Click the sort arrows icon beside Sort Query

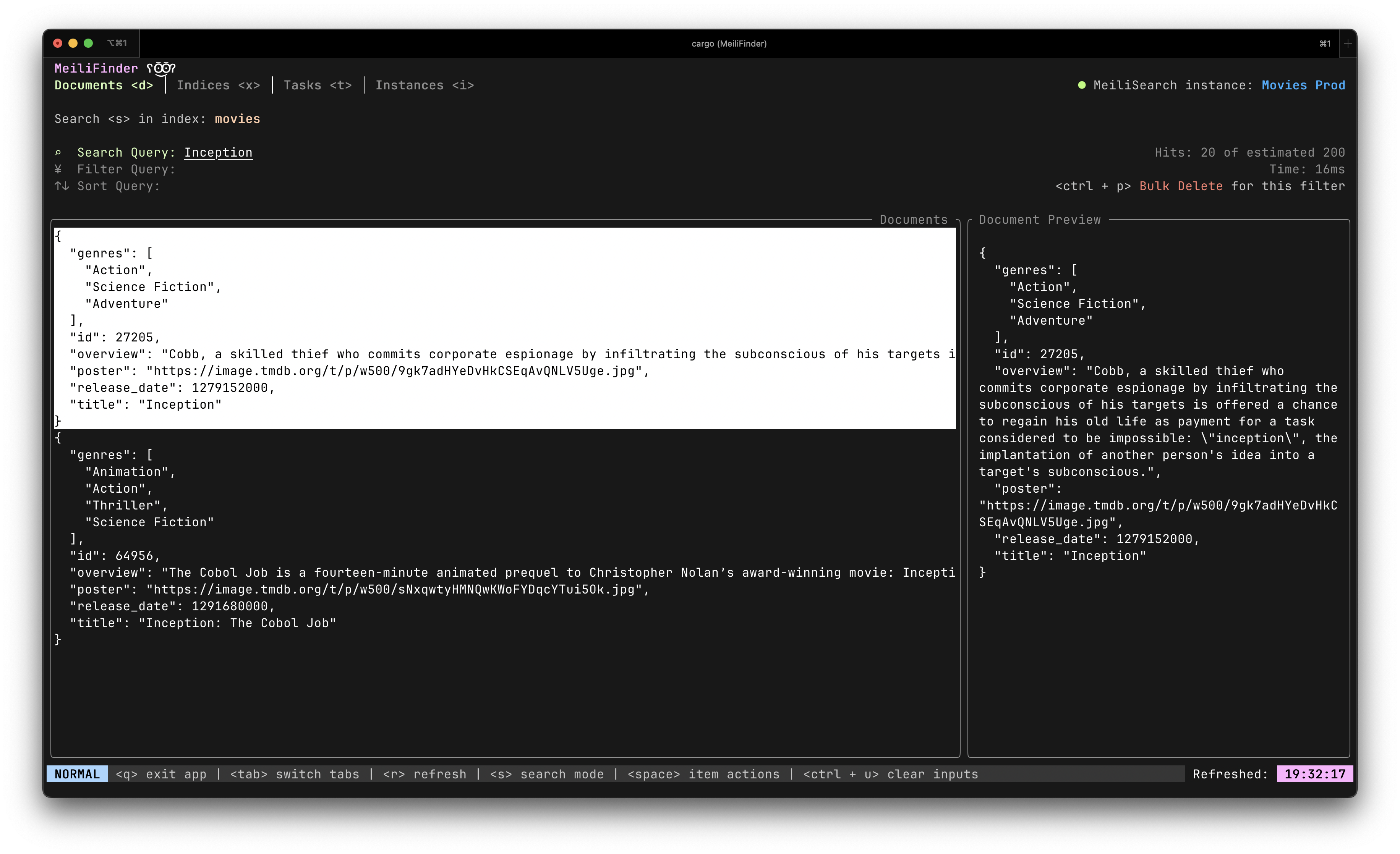click(62, 186)
